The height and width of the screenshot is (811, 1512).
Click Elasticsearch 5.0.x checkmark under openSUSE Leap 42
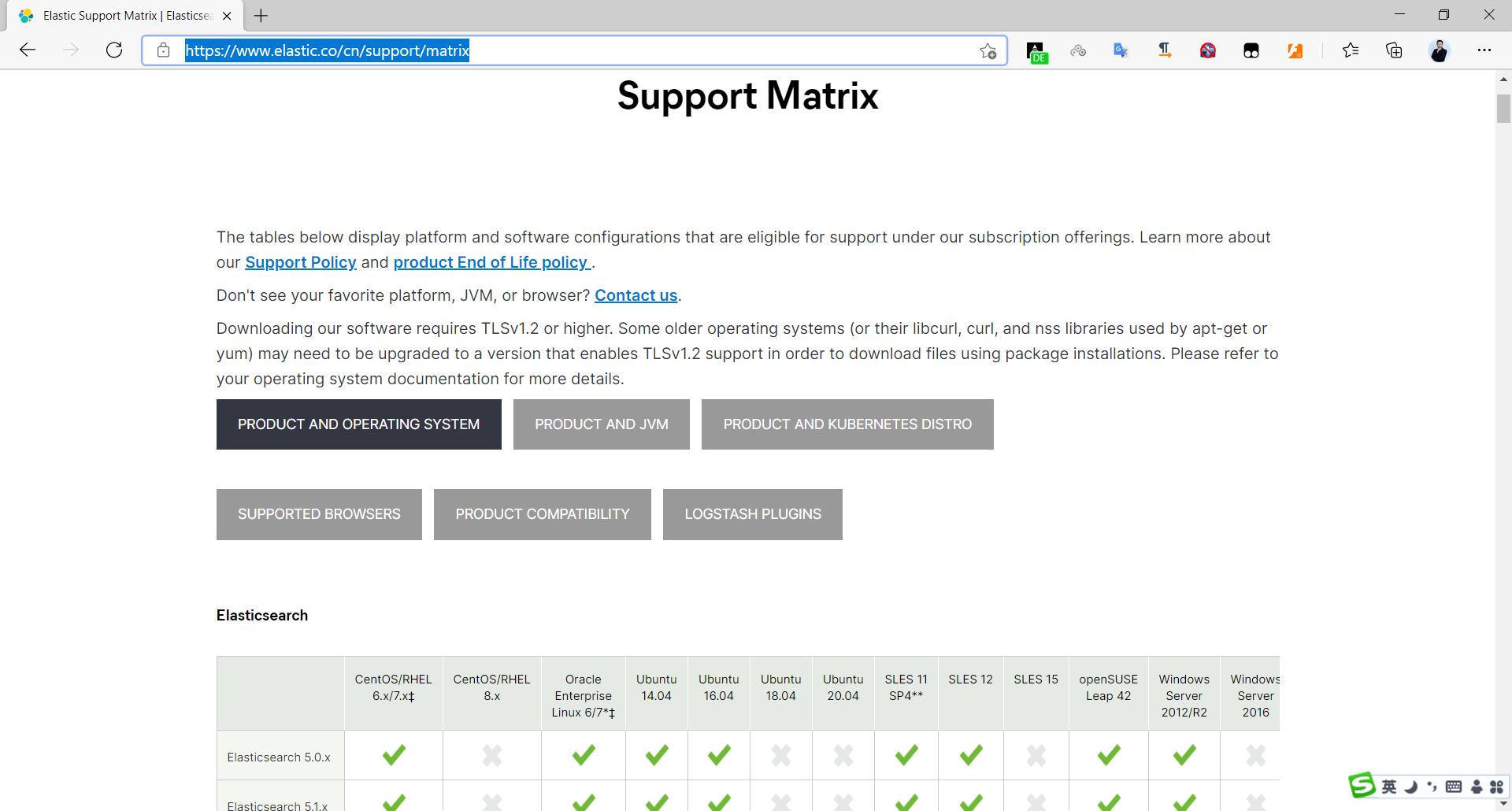(x=1109, y=755)
